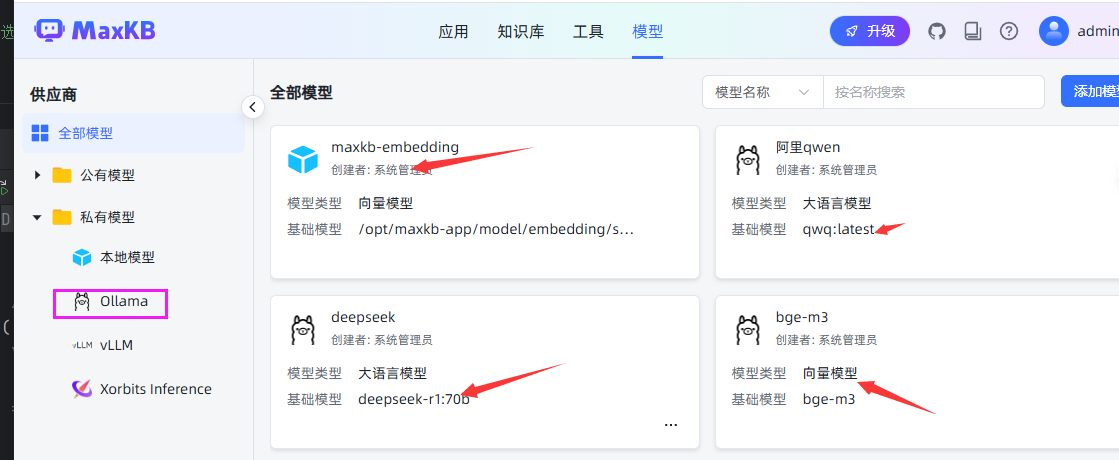Select 全部模型 in the supplier list
This screenshot has width=1119, height=460.
(x=133, y=133)
